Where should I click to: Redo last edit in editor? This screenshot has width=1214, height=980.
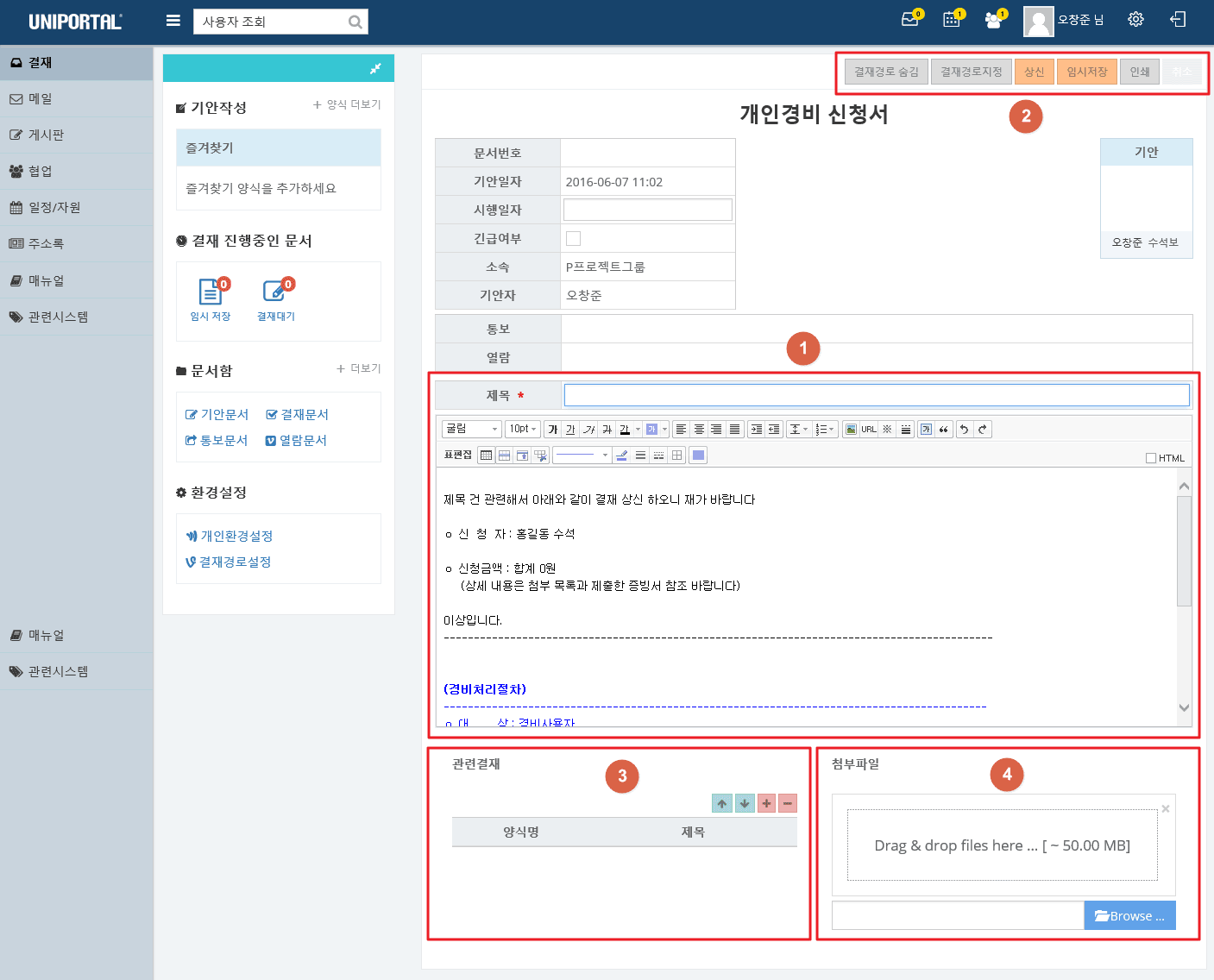tap(983, 429)
